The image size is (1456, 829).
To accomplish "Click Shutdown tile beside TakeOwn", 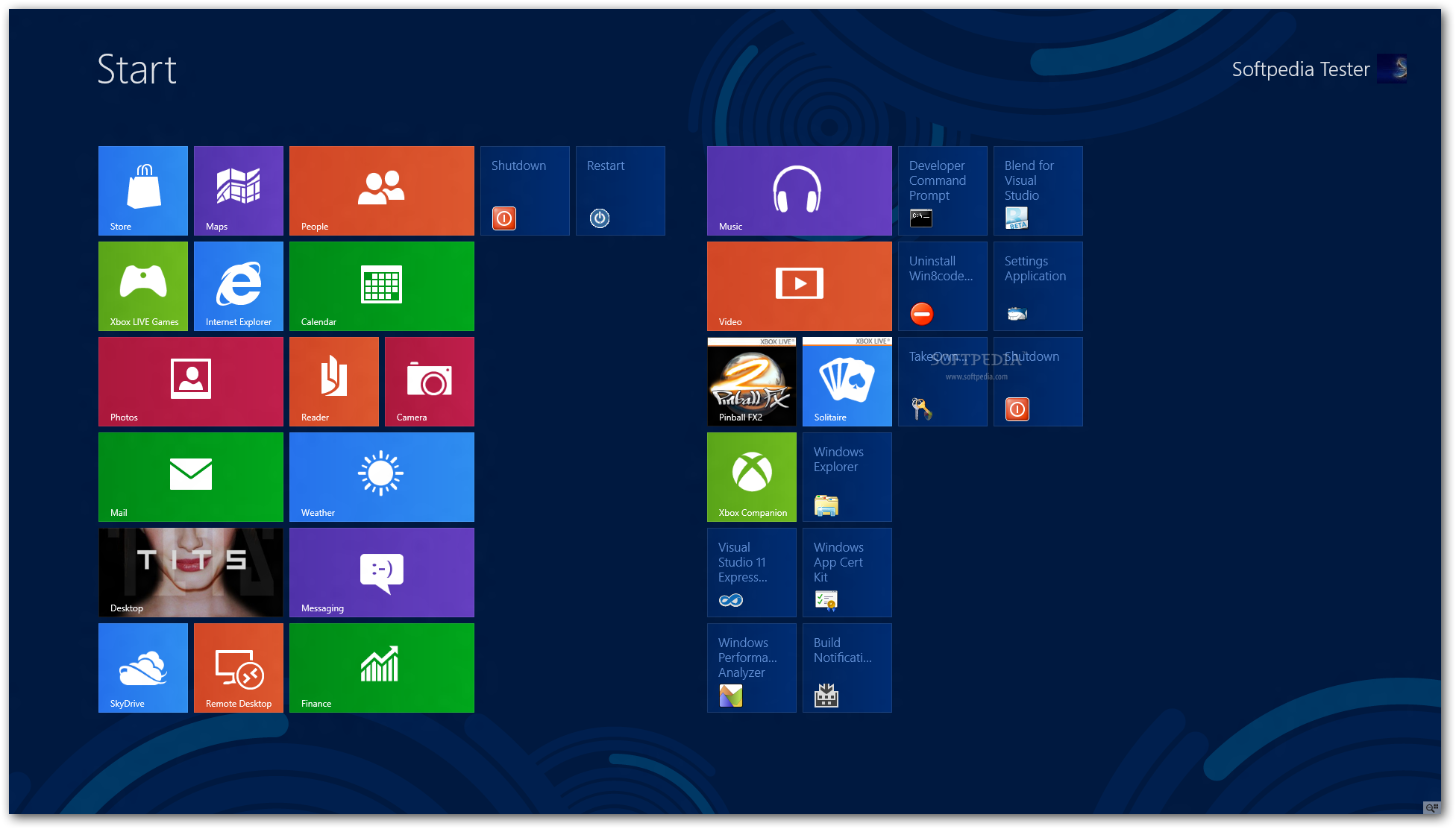I will (x=1038, y=382).
